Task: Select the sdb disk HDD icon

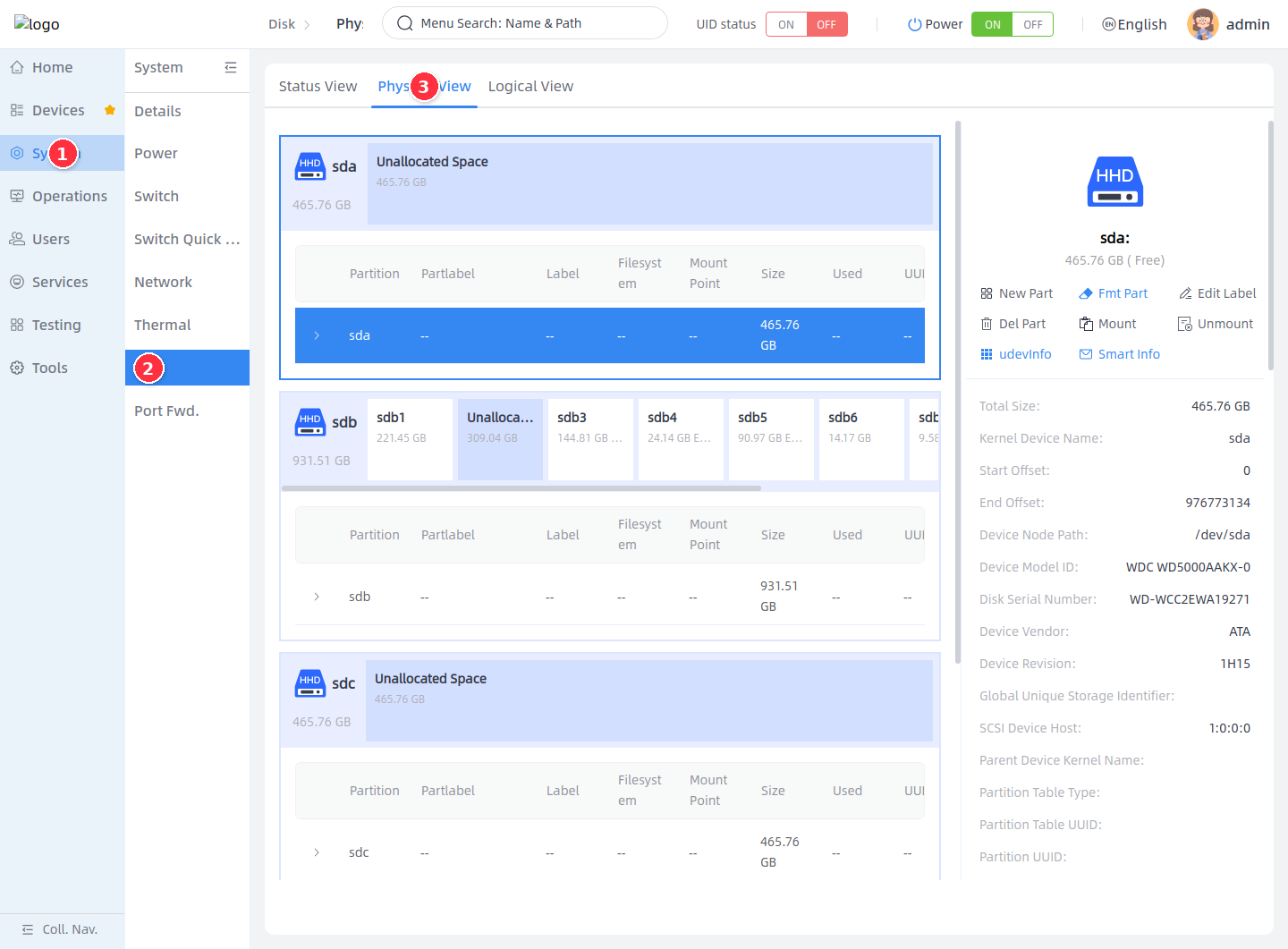Action: coord(310,422)
